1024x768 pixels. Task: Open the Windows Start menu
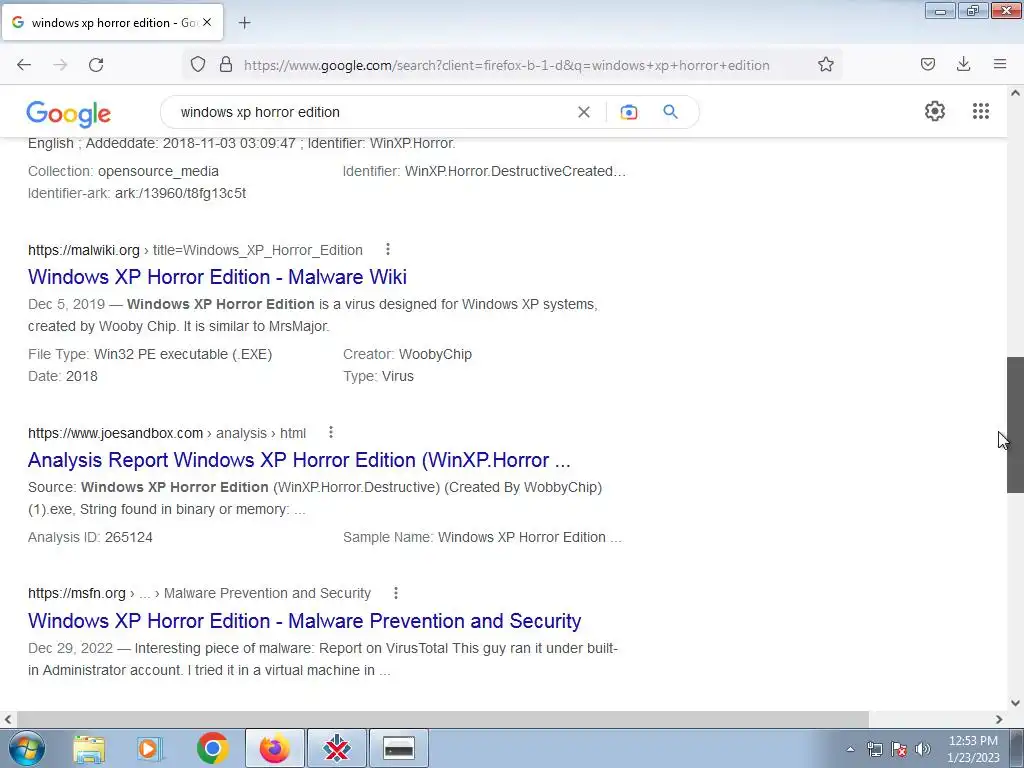pyautogui.click(x=26, y=748)
